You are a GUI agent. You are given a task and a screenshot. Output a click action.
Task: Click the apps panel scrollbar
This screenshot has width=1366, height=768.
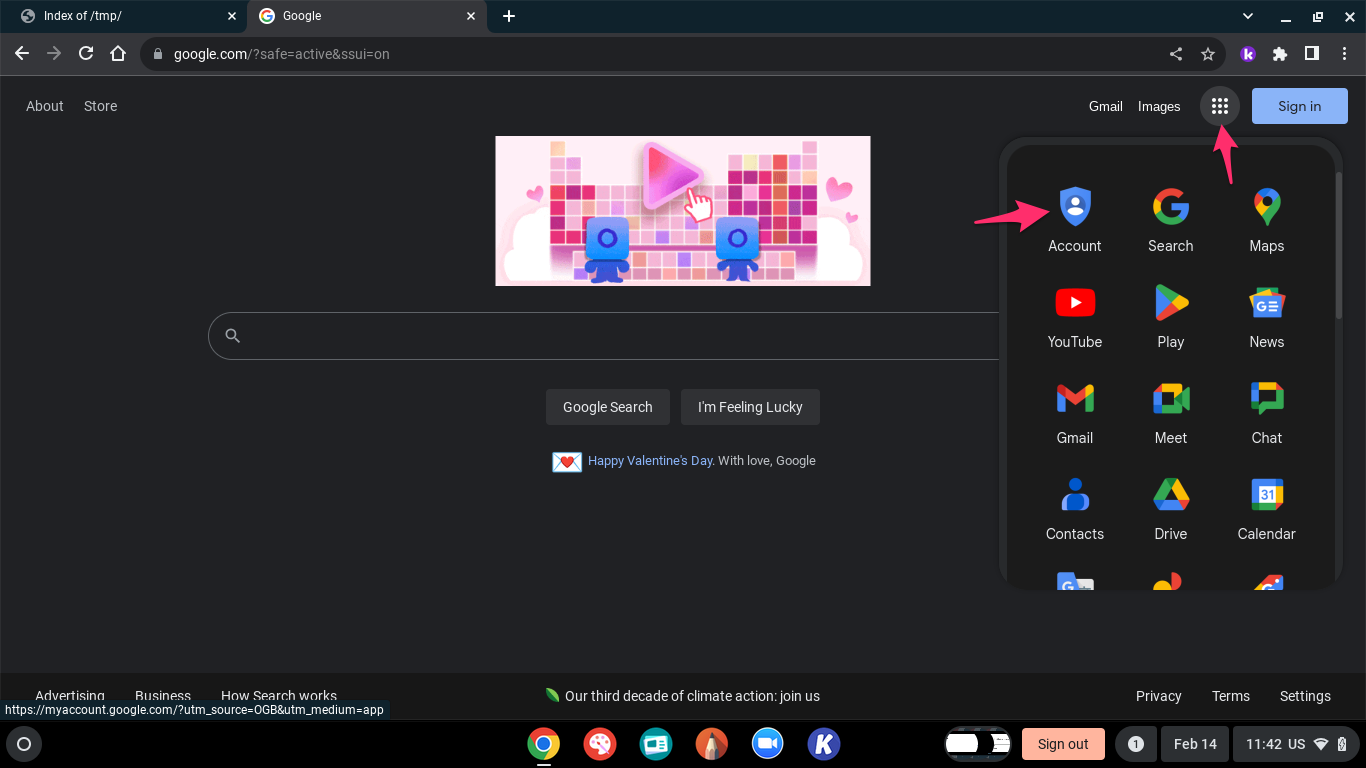1338,245
